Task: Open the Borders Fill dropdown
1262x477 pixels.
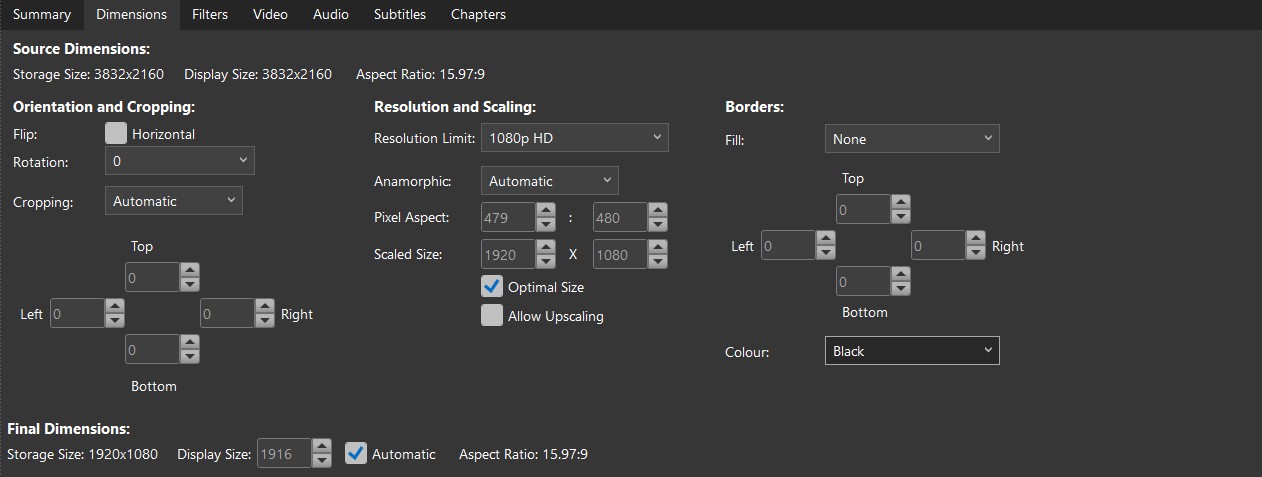Action: click(x=911, y=139)
